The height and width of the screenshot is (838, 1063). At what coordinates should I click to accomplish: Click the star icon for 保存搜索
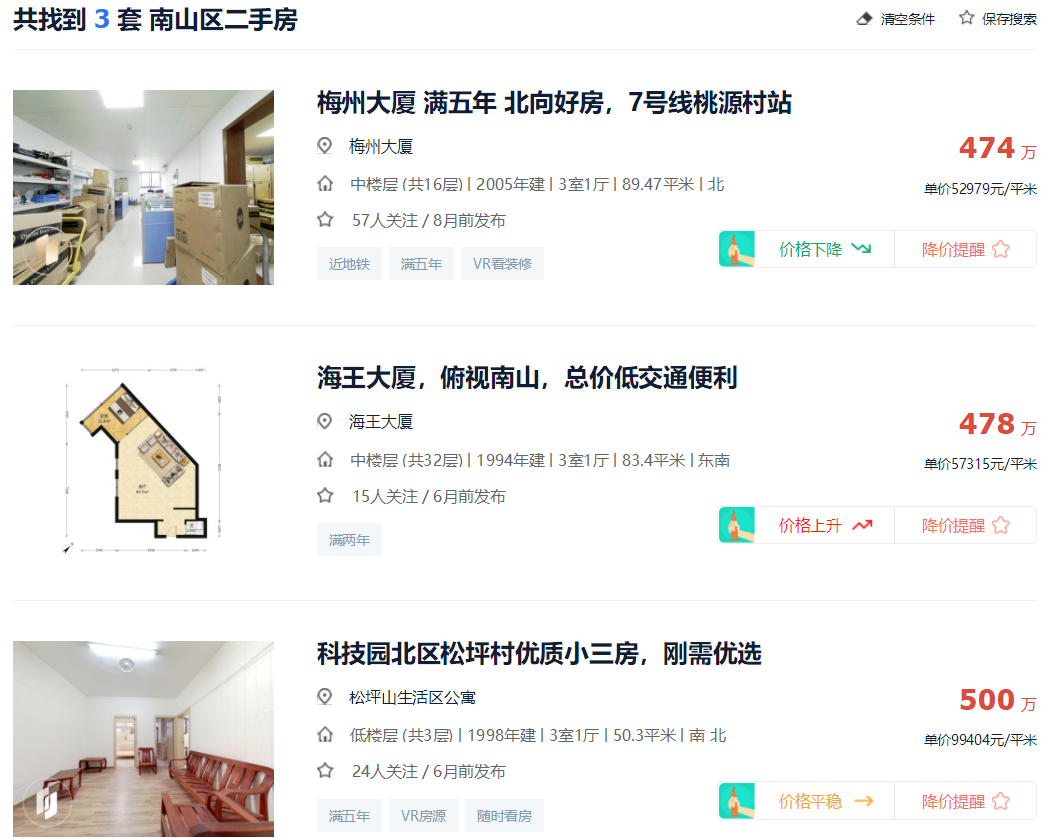(966, 18)
